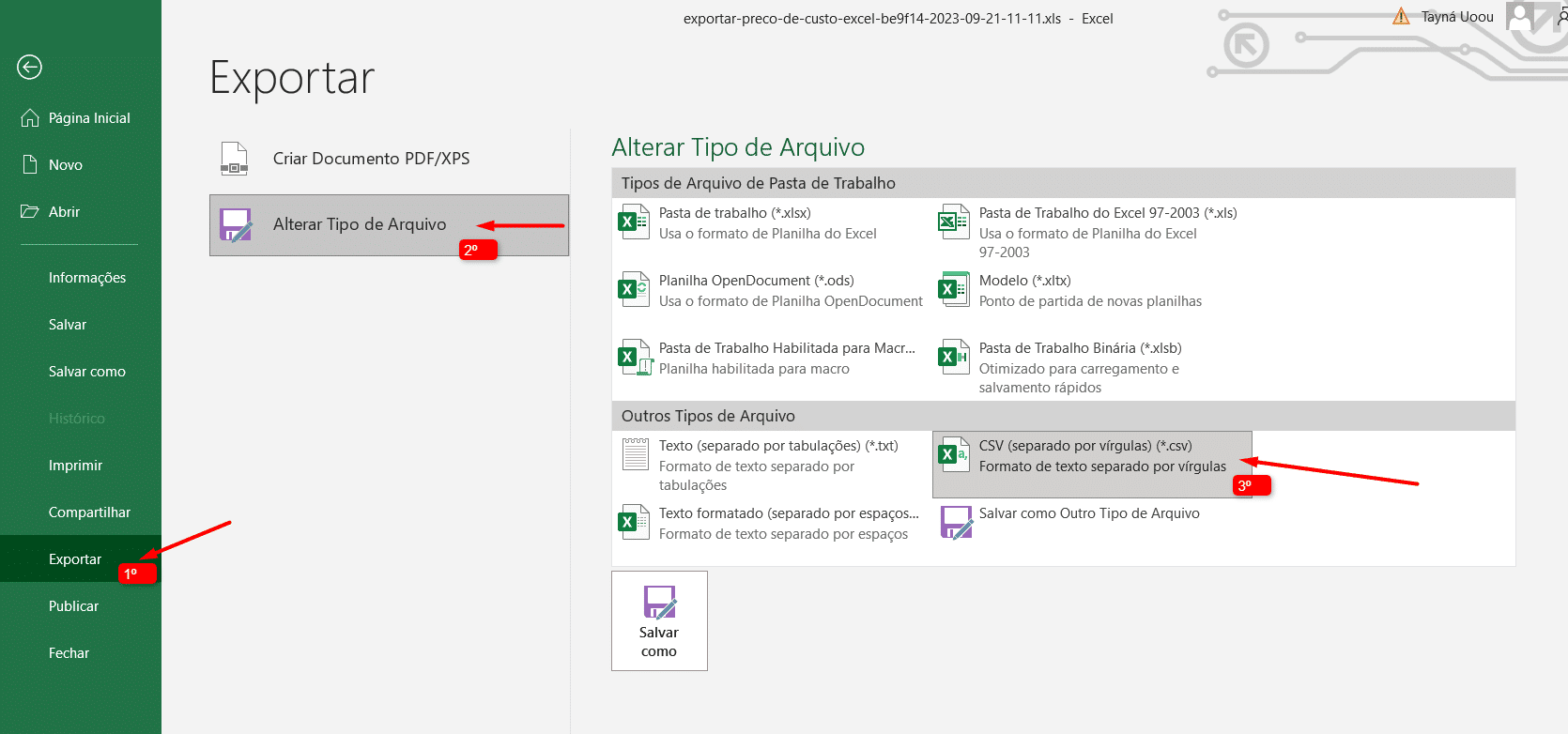
Task: Pick the Texto formatado (separado por espaços) icon
Action: pyautogui.click(x=634, y=523)
